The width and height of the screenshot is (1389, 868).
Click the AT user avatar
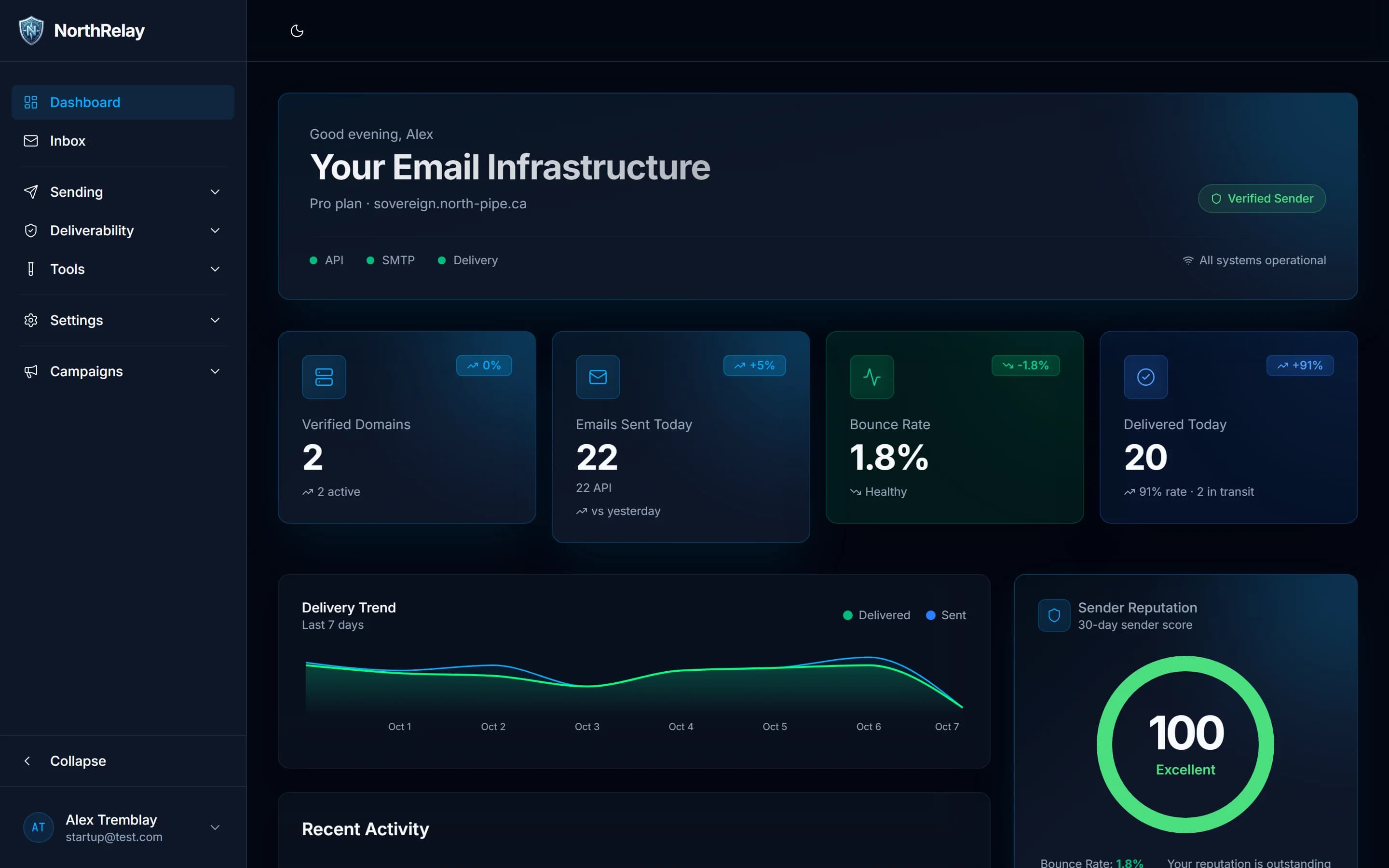[x=39, y=827]
